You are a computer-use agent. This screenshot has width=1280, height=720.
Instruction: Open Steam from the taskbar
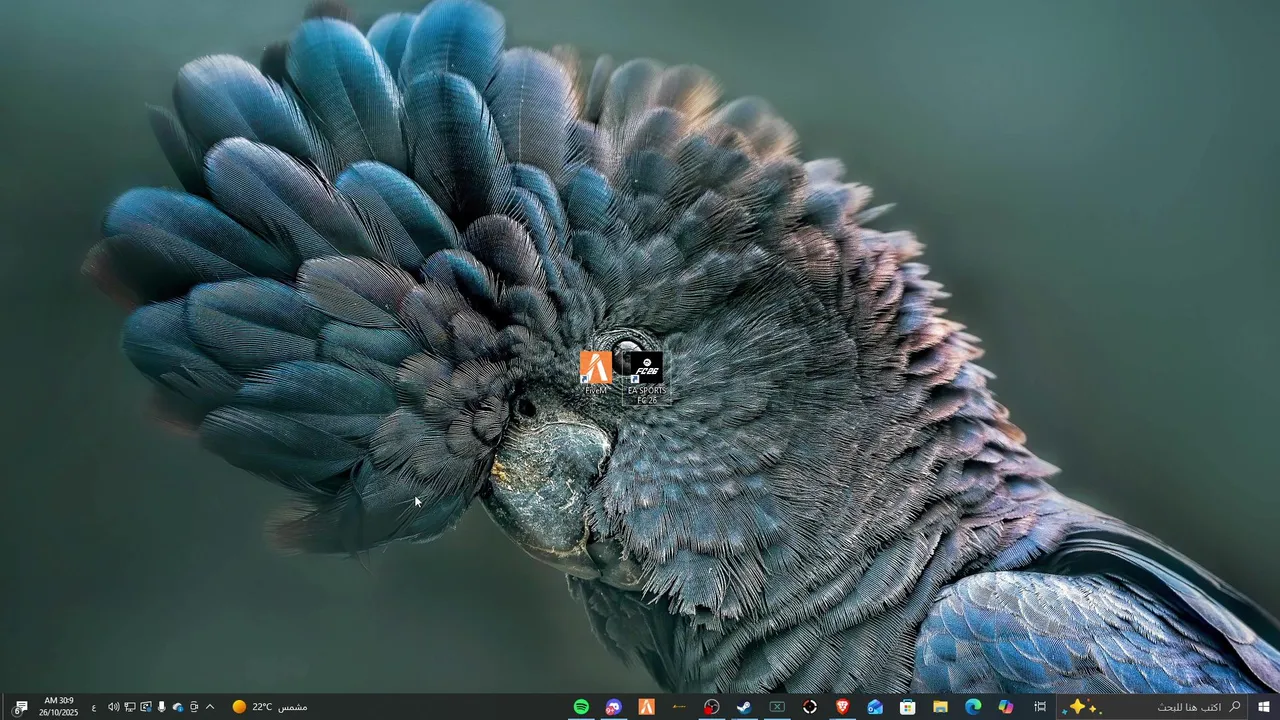point(744,707)
